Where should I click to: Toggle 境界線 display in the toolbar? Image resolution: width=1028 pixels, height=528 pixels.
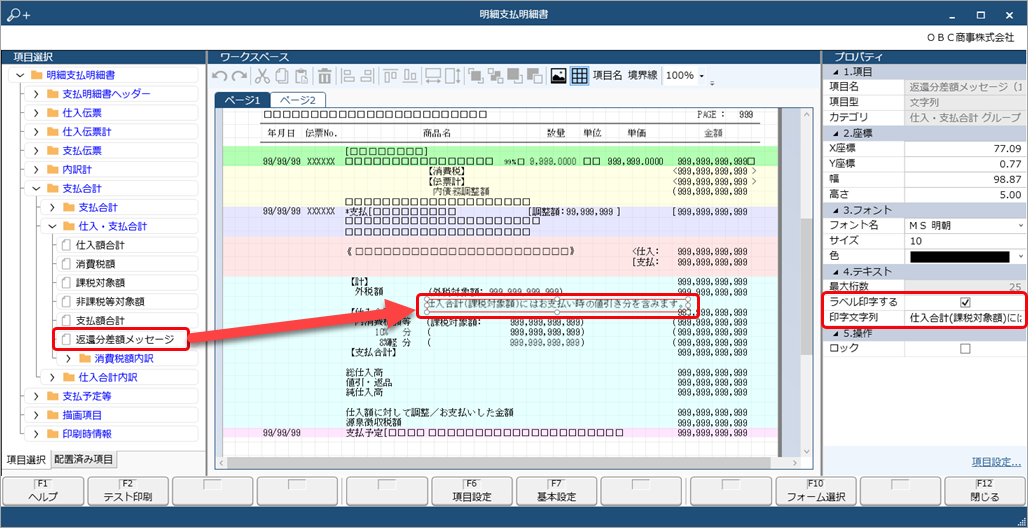pos(642,76)
